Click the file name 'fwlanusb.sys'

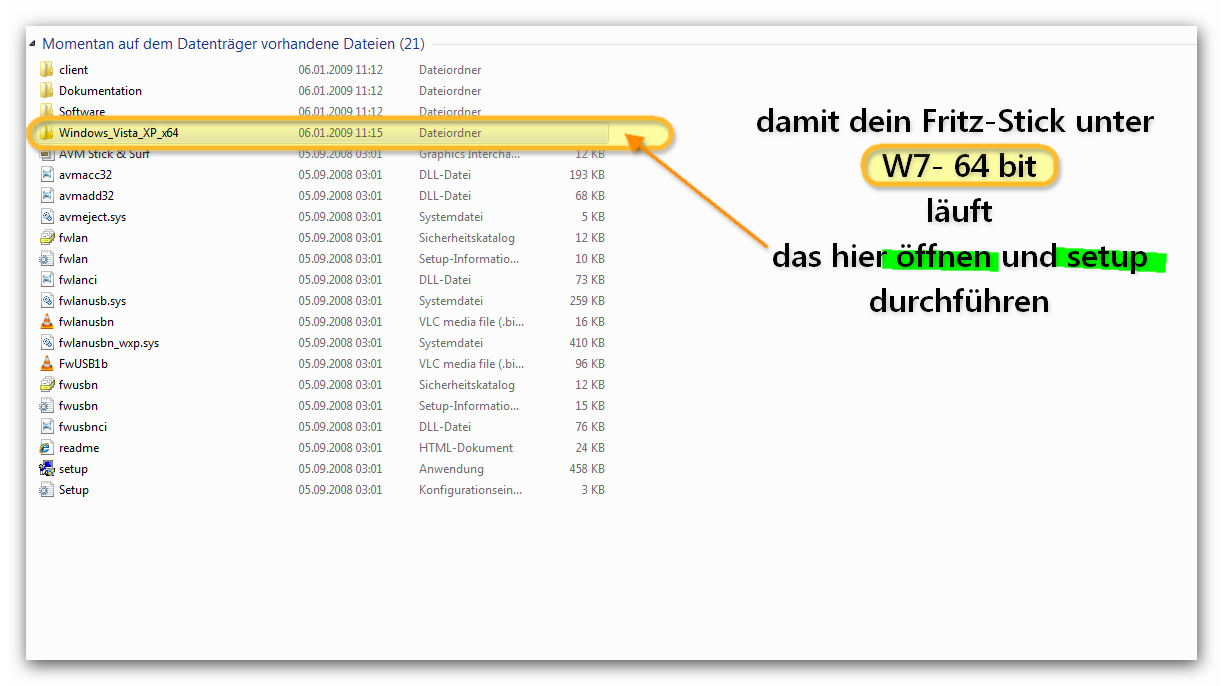tap(92, 301)
